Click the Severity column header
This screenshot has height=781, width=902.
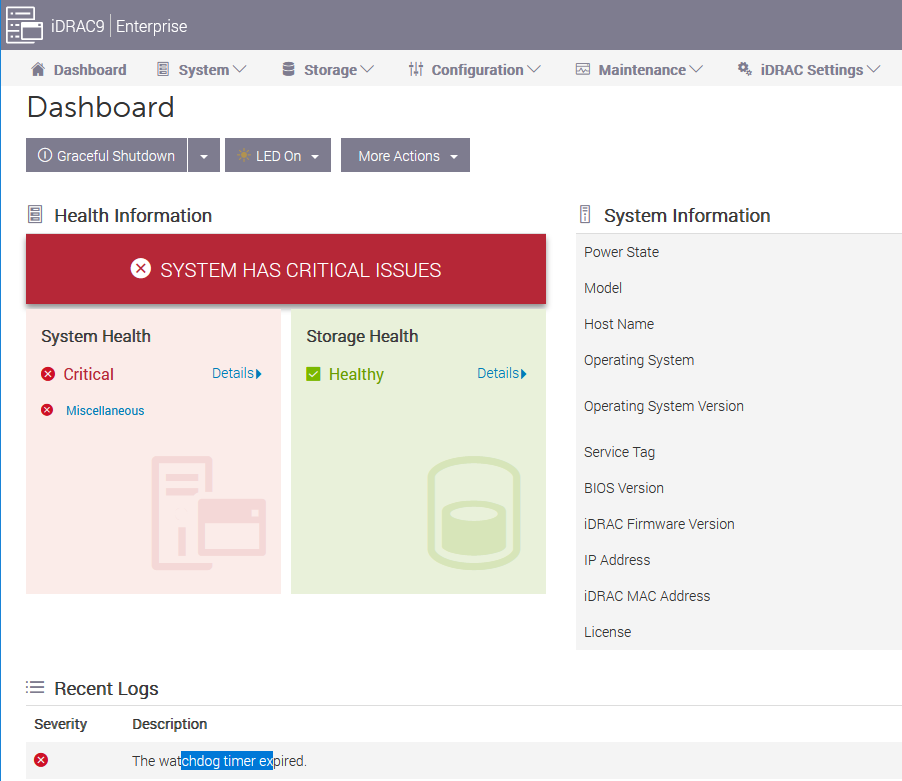pos(60,723)
